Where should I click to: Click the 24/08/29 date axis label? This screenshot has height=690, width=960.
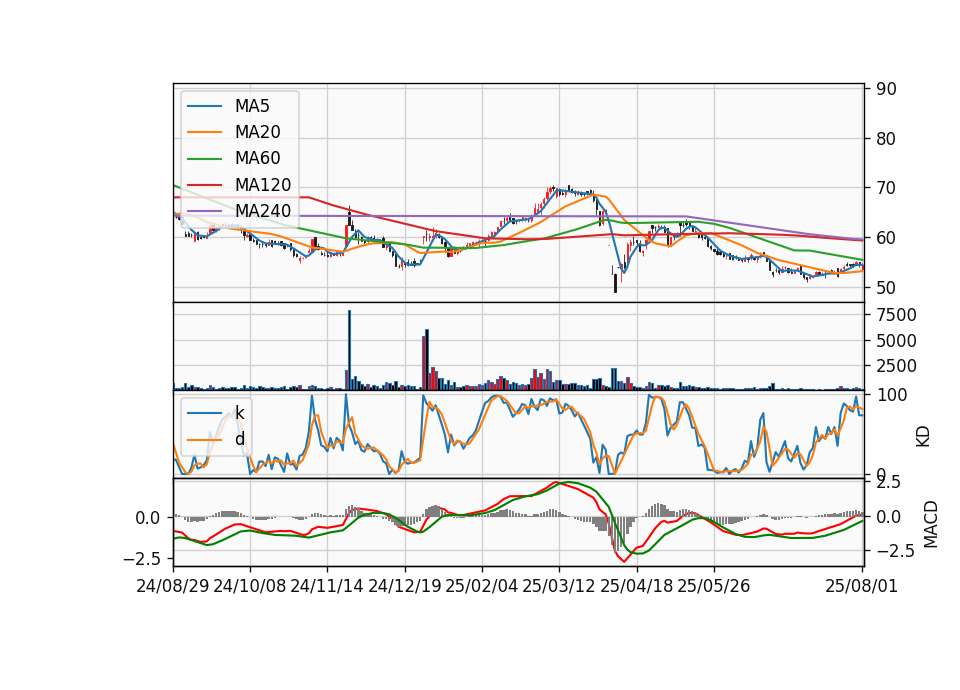pyautogui.click(x=173, y=586)
